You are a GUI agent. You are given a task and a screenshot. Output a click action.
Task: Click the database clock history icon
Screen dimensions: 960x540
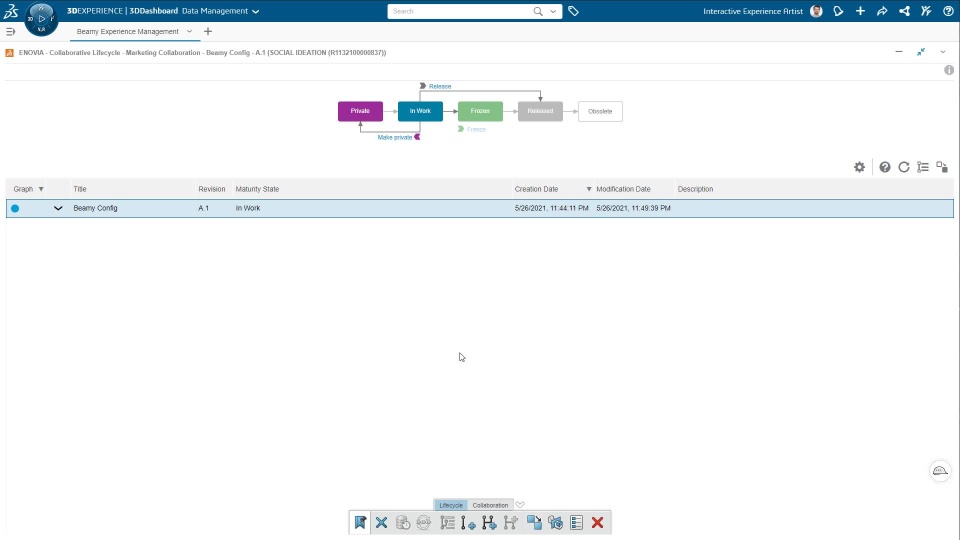[x=402, y=522]
